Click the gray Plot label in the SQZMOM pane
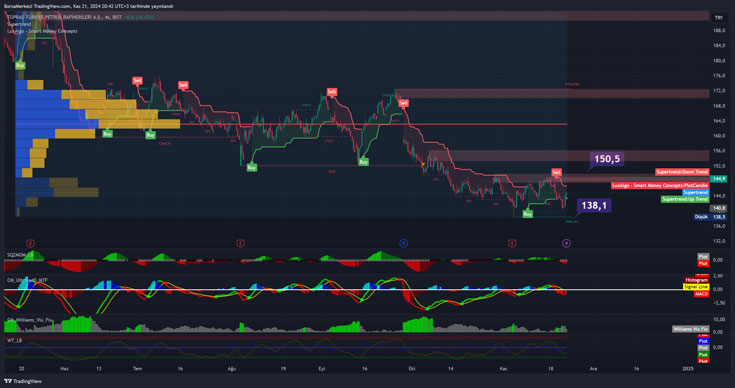This screenshot has height=388, width=735. [703, 257]
